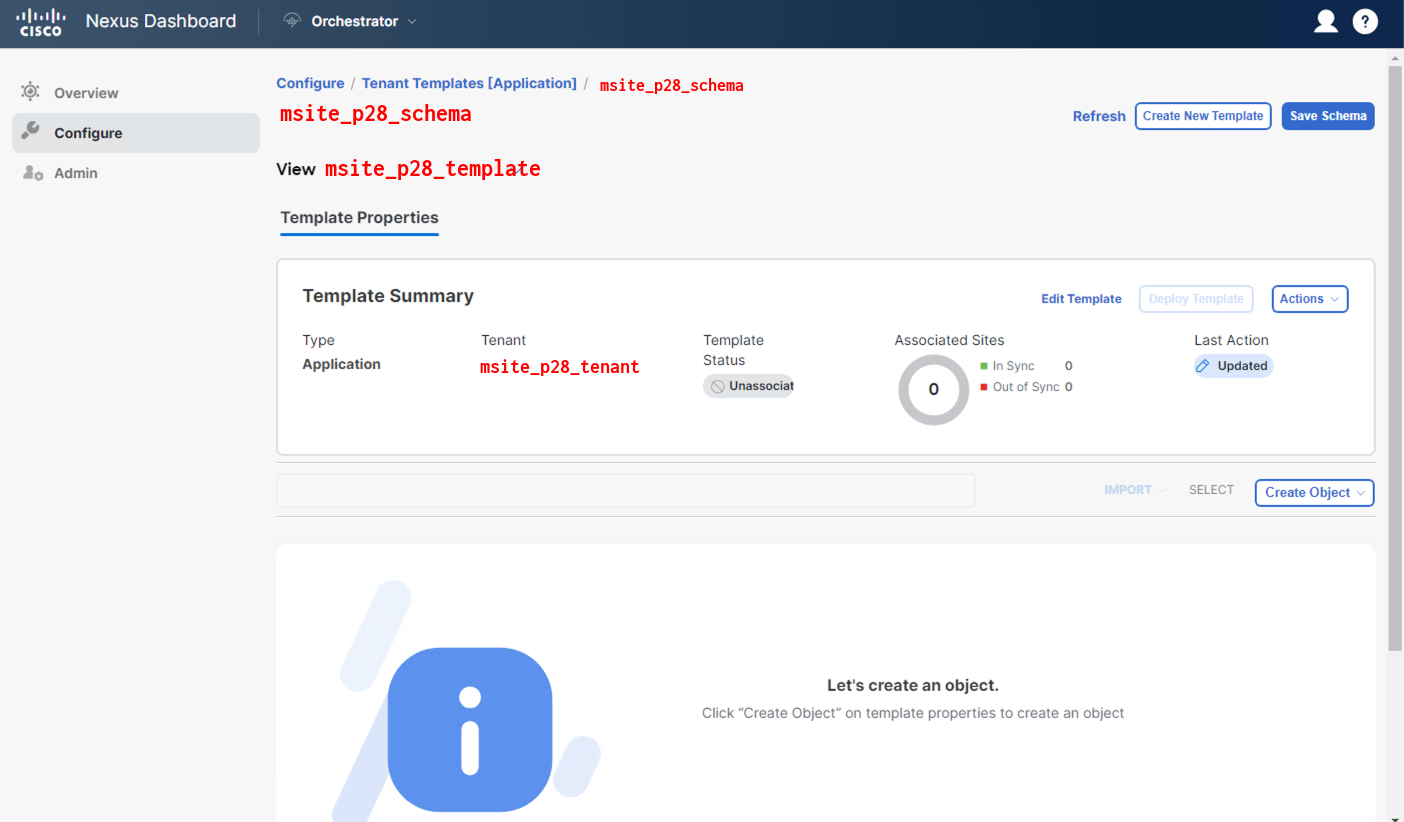Image resolution: width=1404 pixels, height=822 pixels.
Task: Switch to the Template Properties tab
Action: click(x=359, y=218)
